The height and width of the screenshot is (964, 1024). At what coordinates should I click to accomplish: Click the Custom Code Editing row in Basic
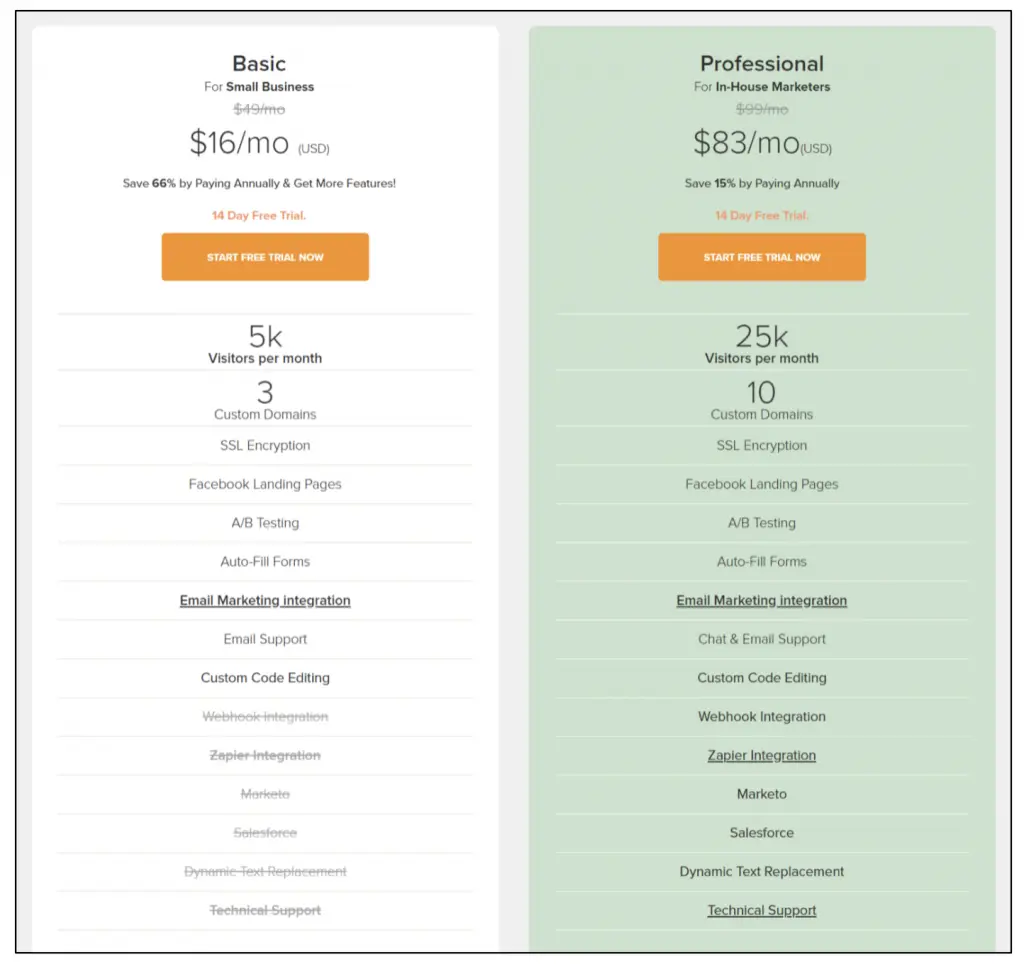click(x=264, y=678)
